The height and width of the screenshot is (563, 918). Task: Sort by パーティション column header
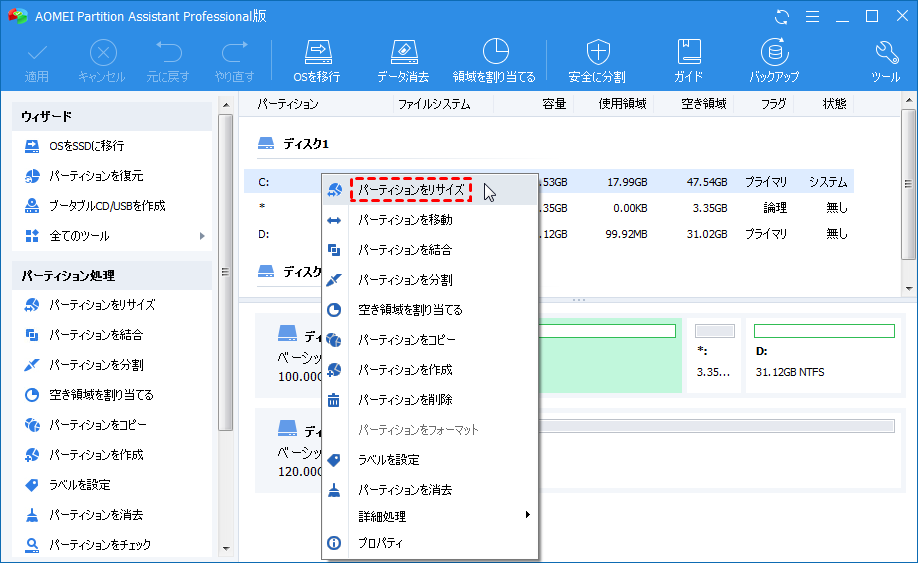tap(288, 104)
